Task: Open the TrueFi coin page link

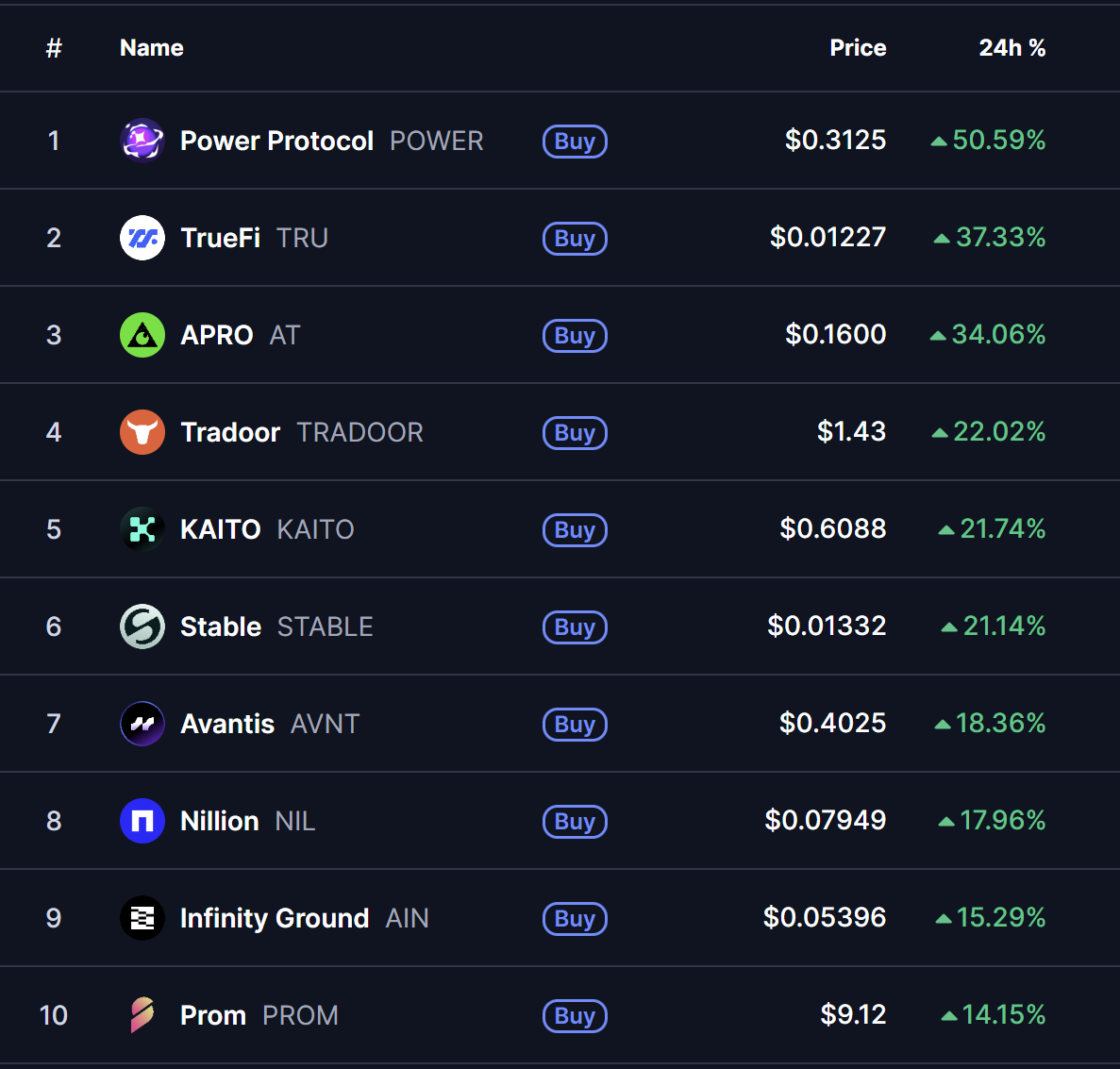Action: 220,238
